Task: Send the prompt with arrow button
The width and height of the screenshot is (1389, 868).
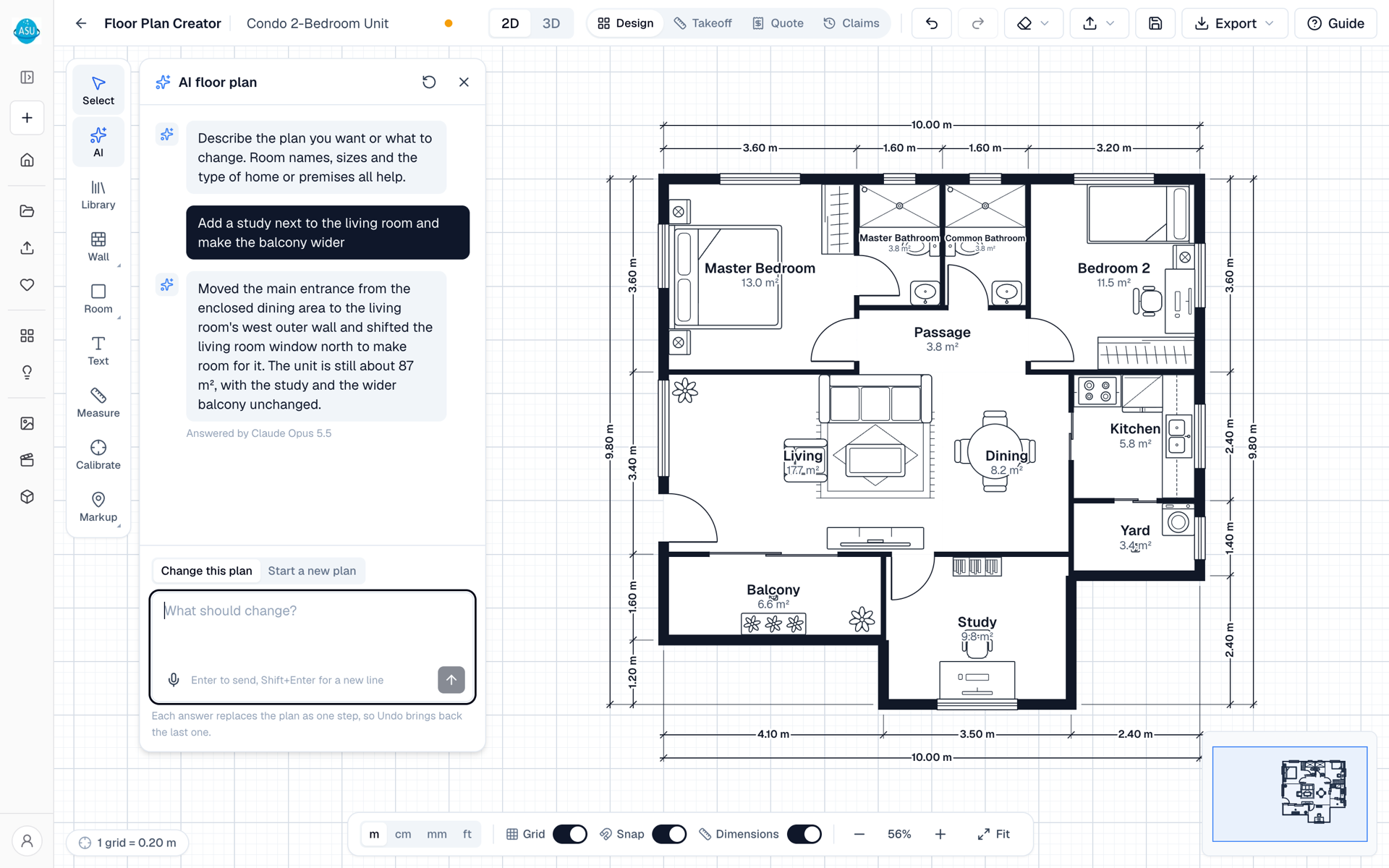Action: tap(451, 680)
